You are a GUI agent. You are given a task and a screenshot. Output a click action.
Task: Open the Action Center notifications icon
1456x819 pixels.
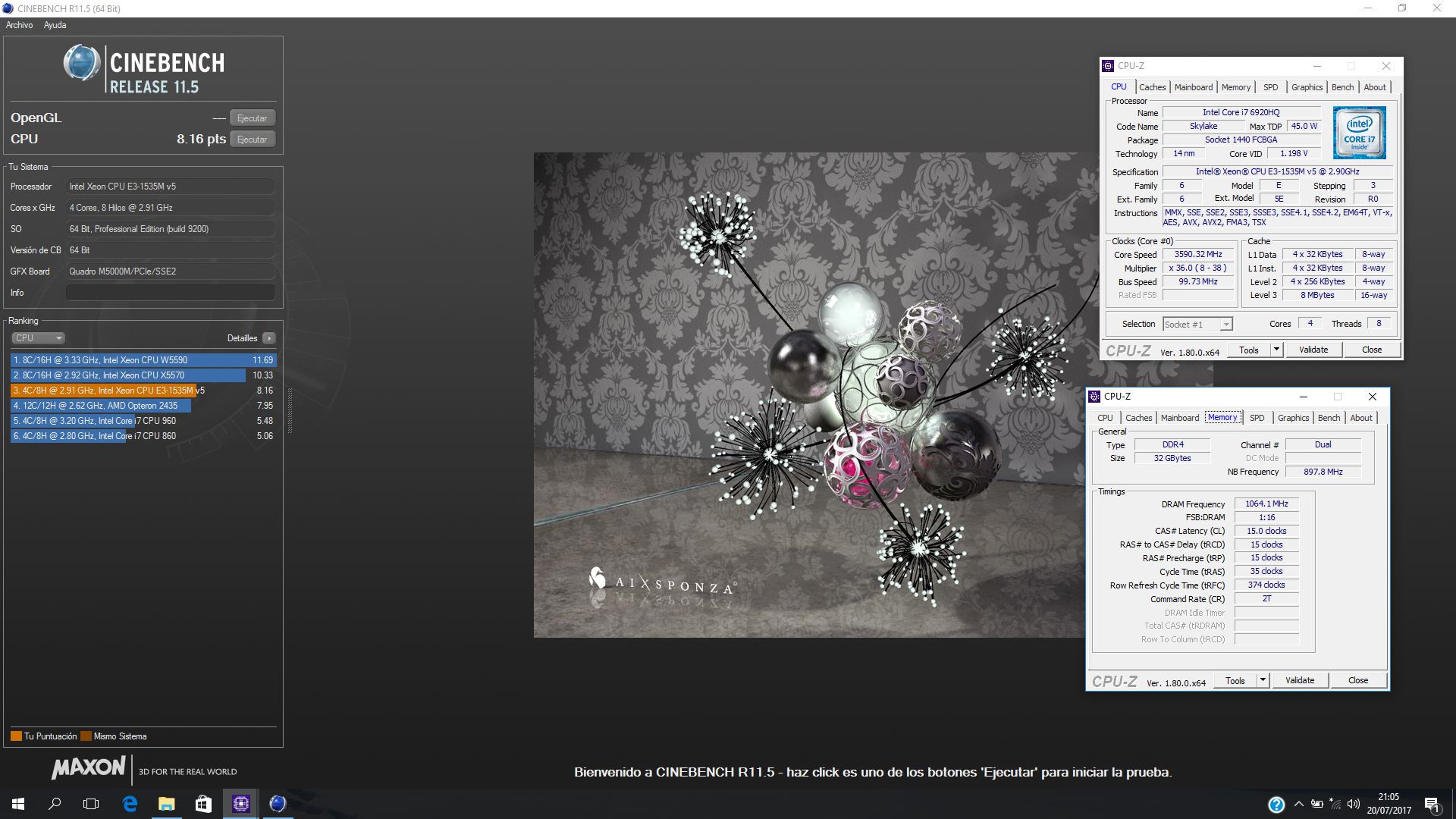[1432, 805]
